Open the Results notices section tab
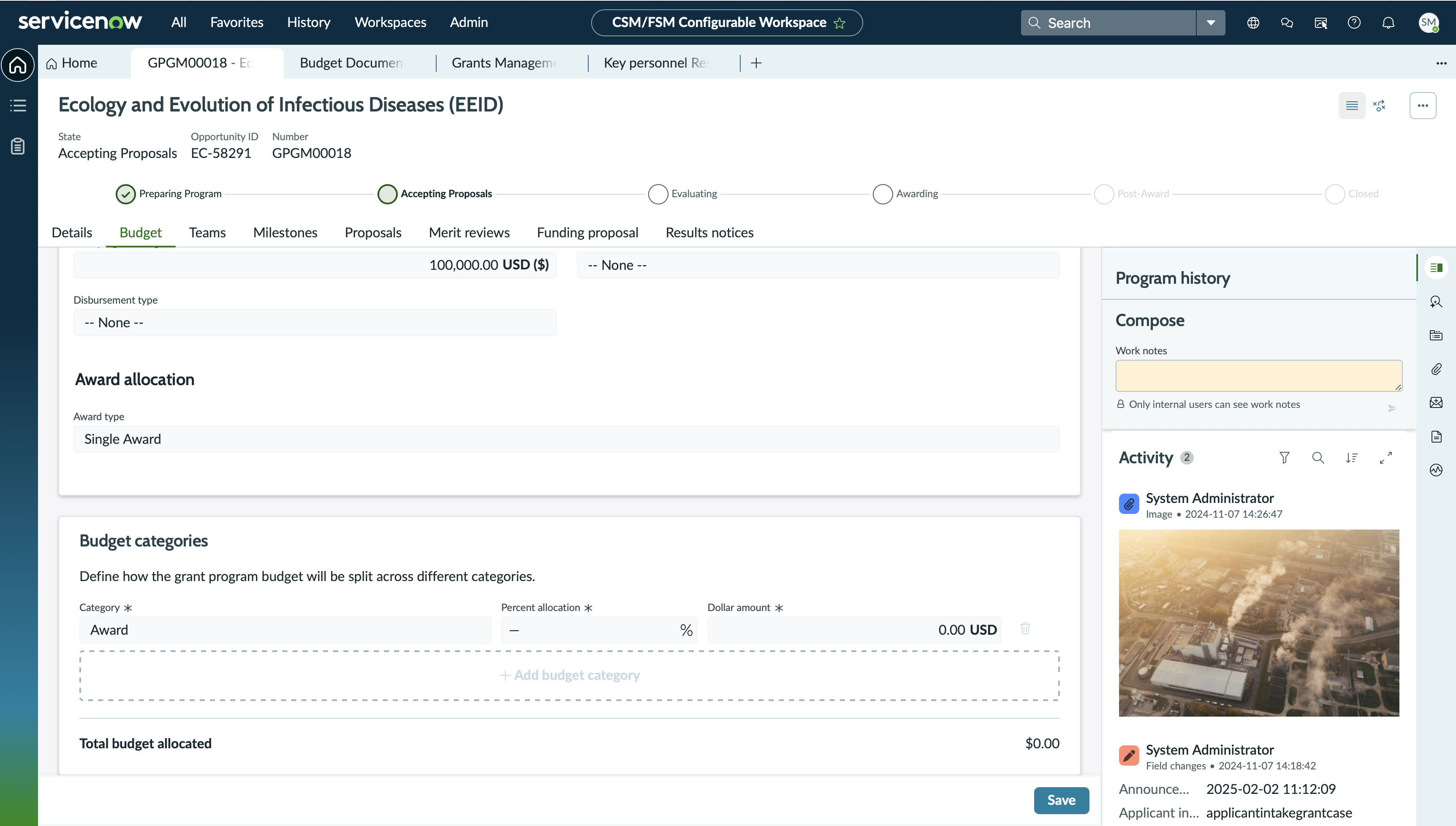Viewport: 1456px width, 826px height. pos(709,233)
